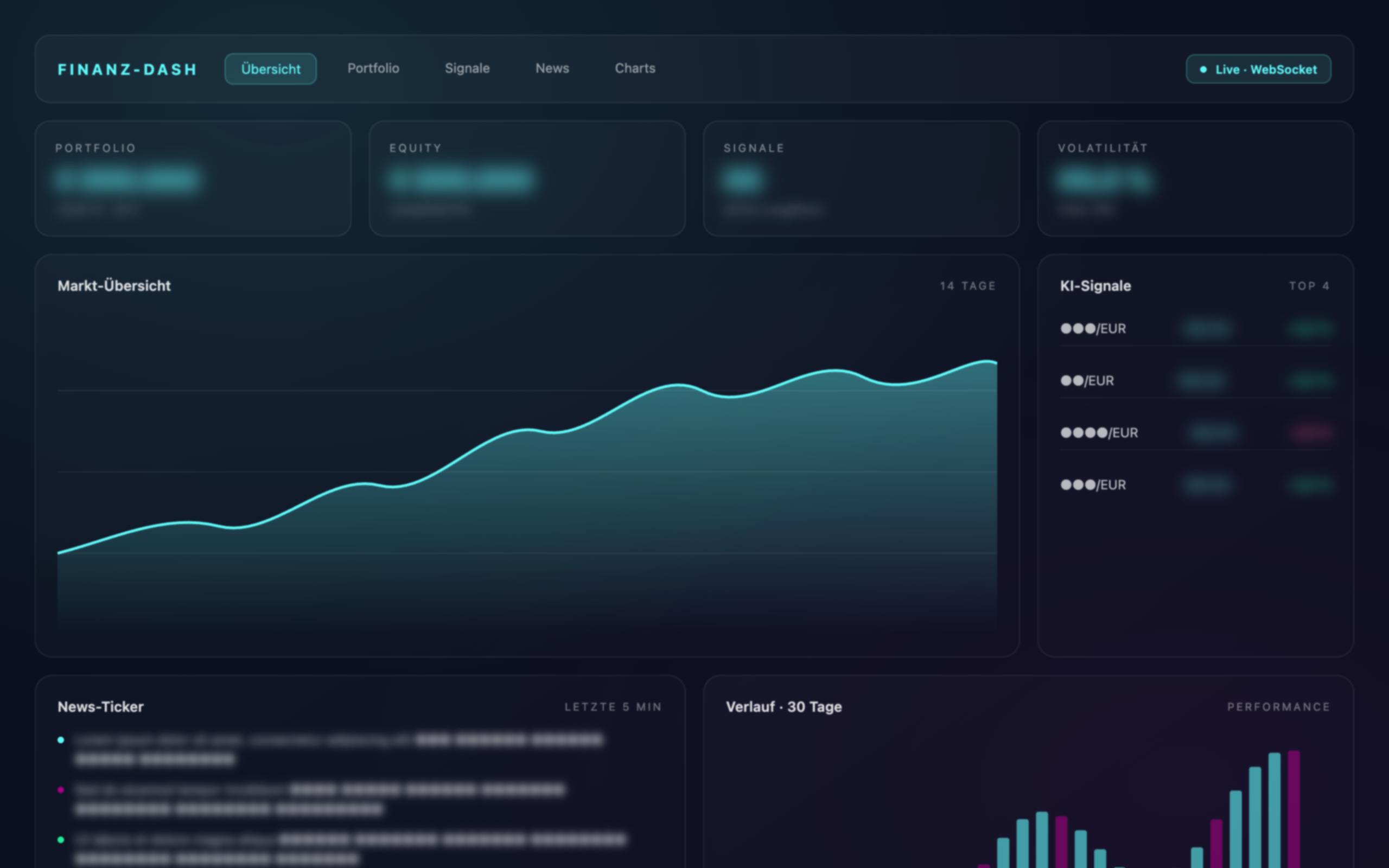Click the FINANZ-DASH logo
This screenshot has width=1389, height=868.
pos(128,69)
